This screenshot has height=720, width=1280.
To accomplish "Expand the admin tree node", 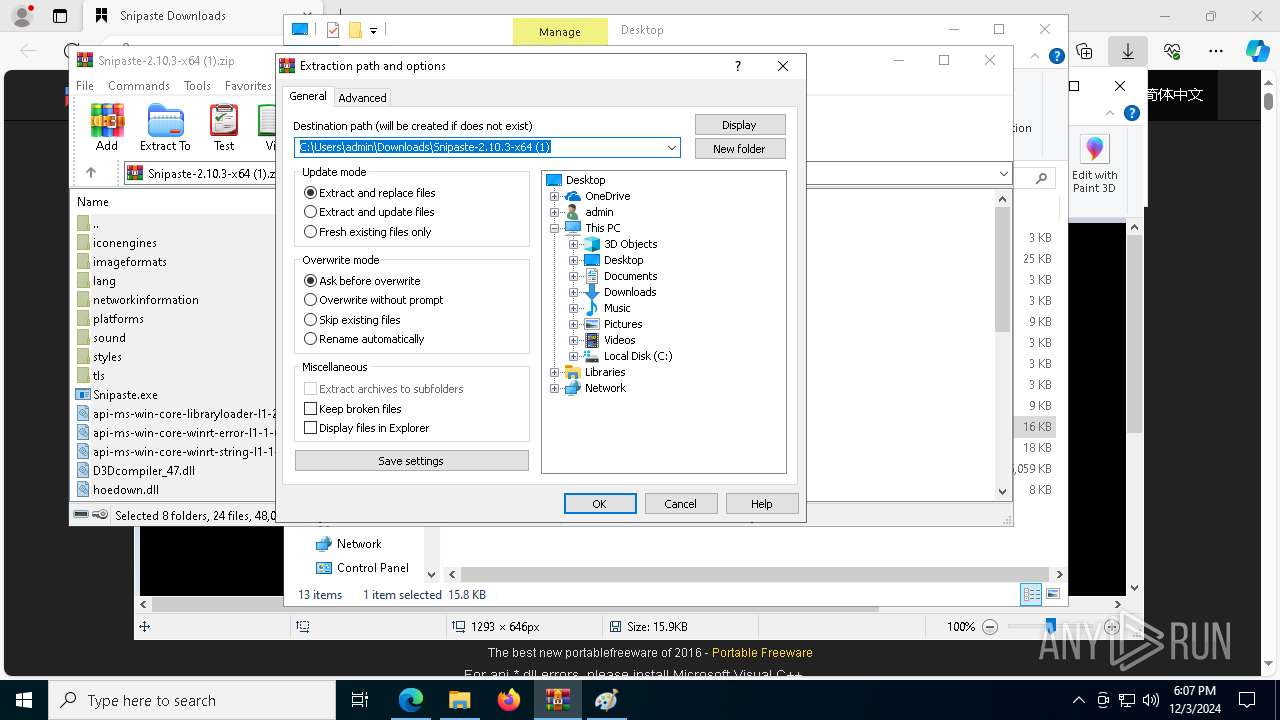I will 555,212.
